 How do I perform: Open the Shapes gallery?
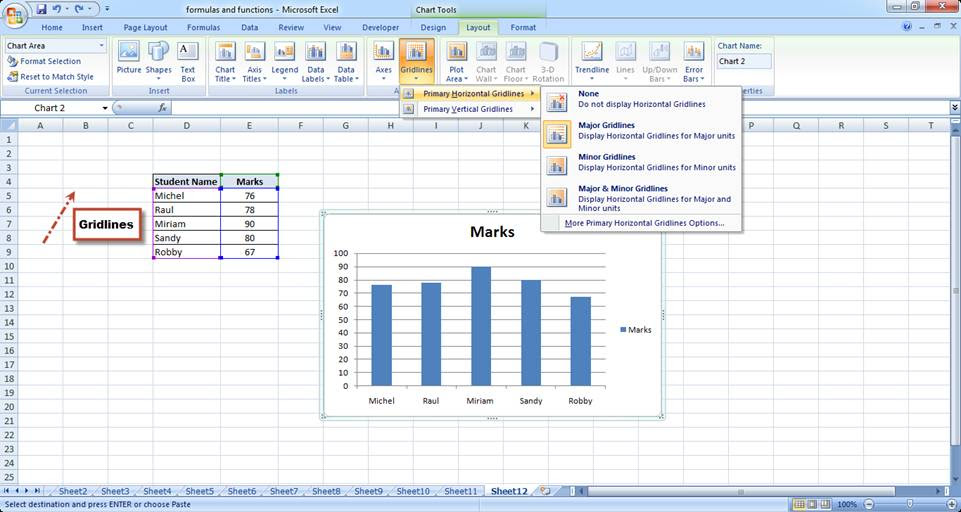[158, 61]
